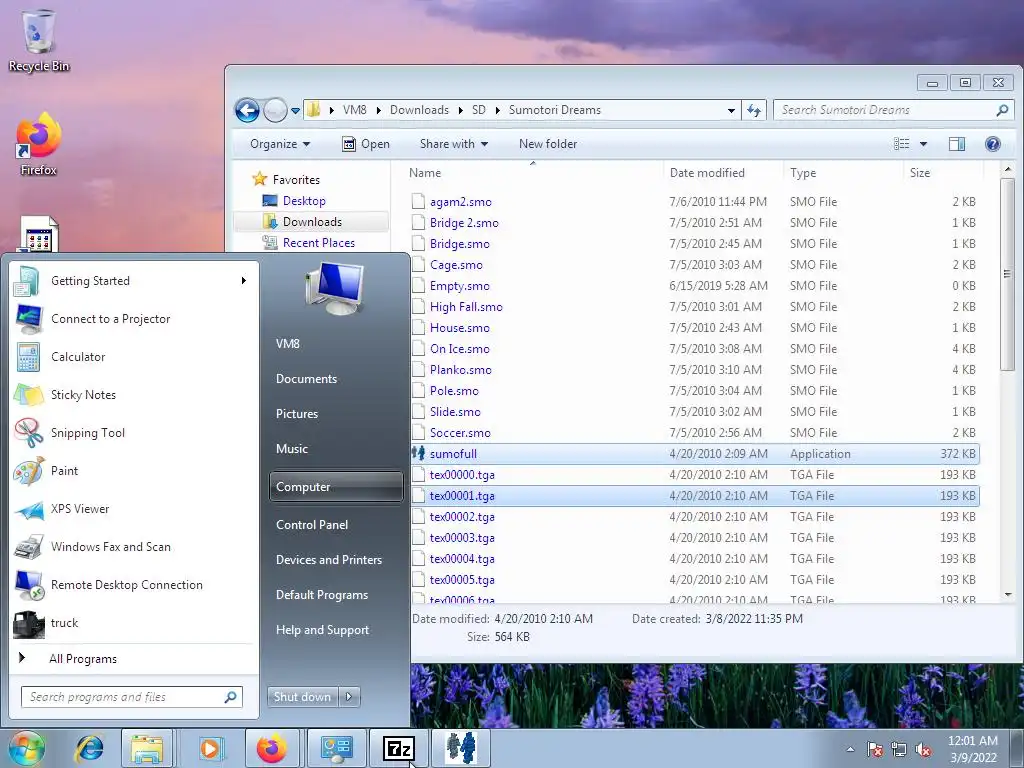Expand the Getting Started submenu arrow

point(244,281)
